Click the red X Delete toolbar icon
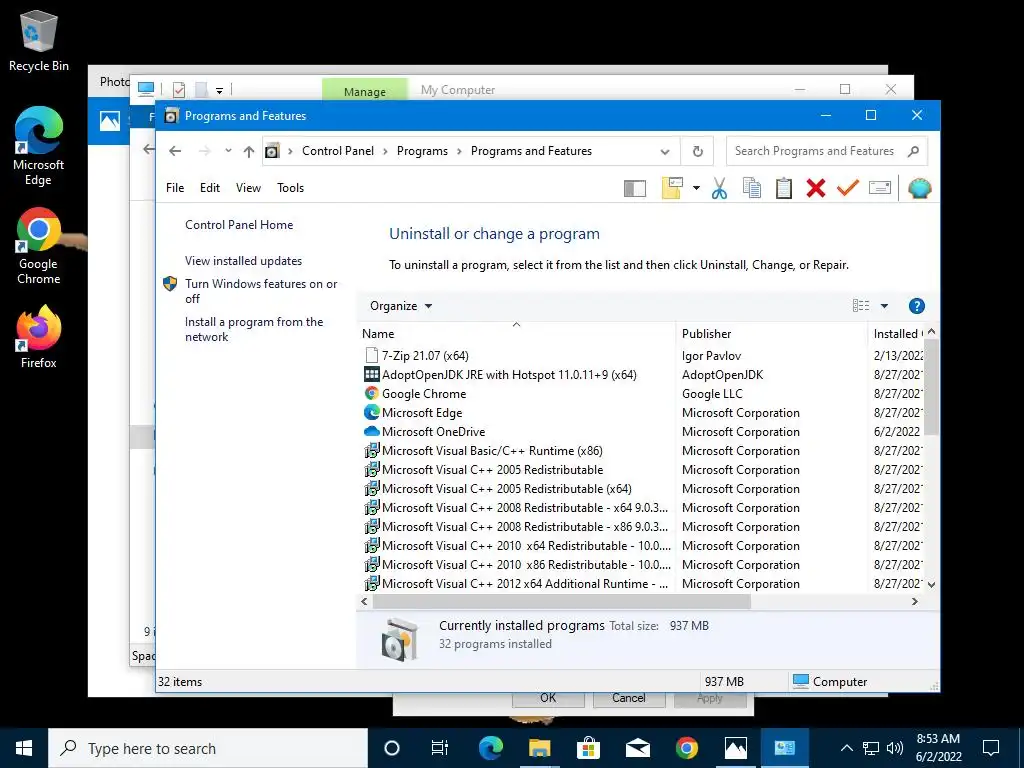The image size is (1024, 768). 816,188
